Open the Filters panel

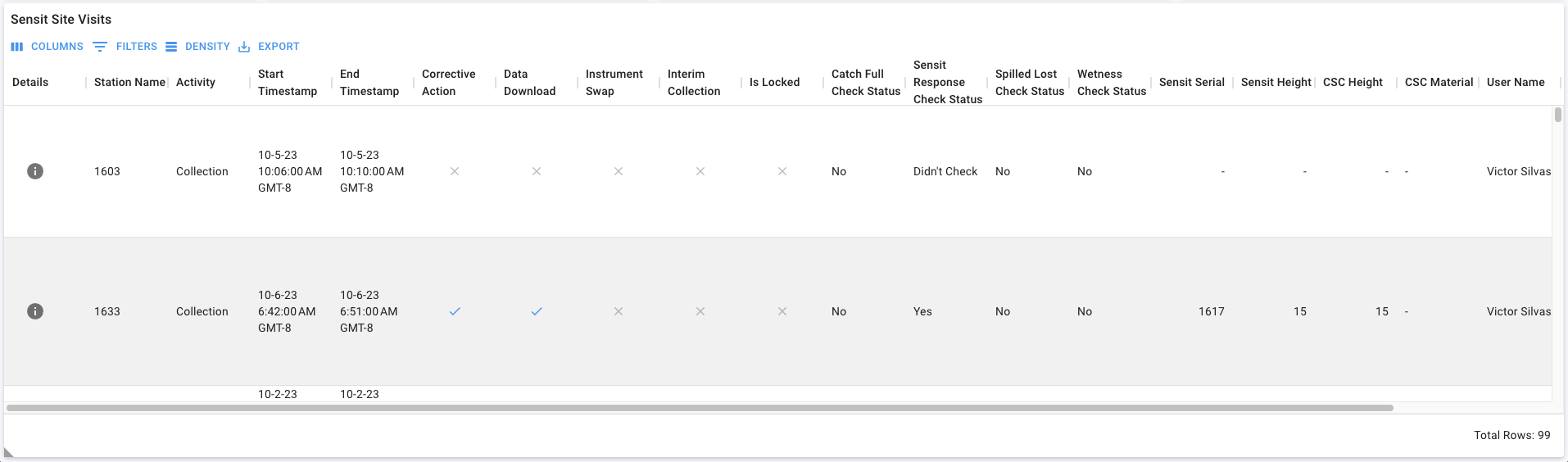pyautogui.click(x=125, y=47)
